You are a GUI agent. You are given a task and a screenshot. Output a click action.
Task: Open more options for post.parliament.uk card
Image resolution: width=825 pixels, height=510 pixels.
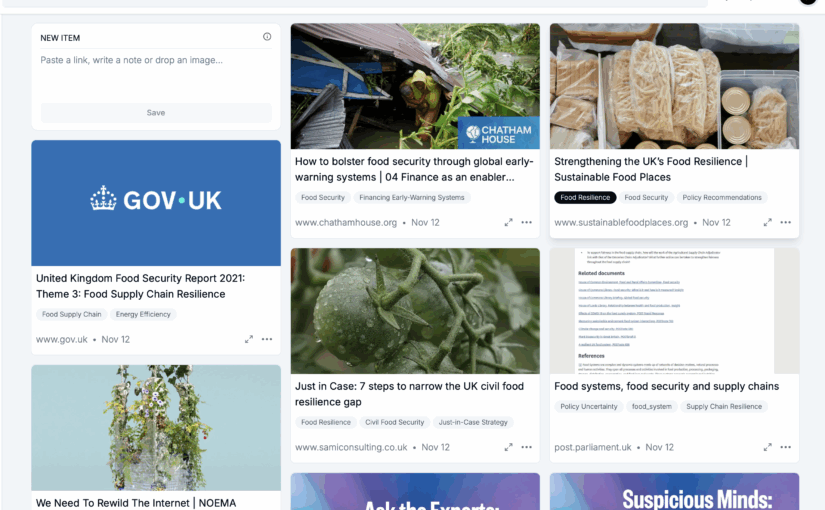(x=786, y=447)
